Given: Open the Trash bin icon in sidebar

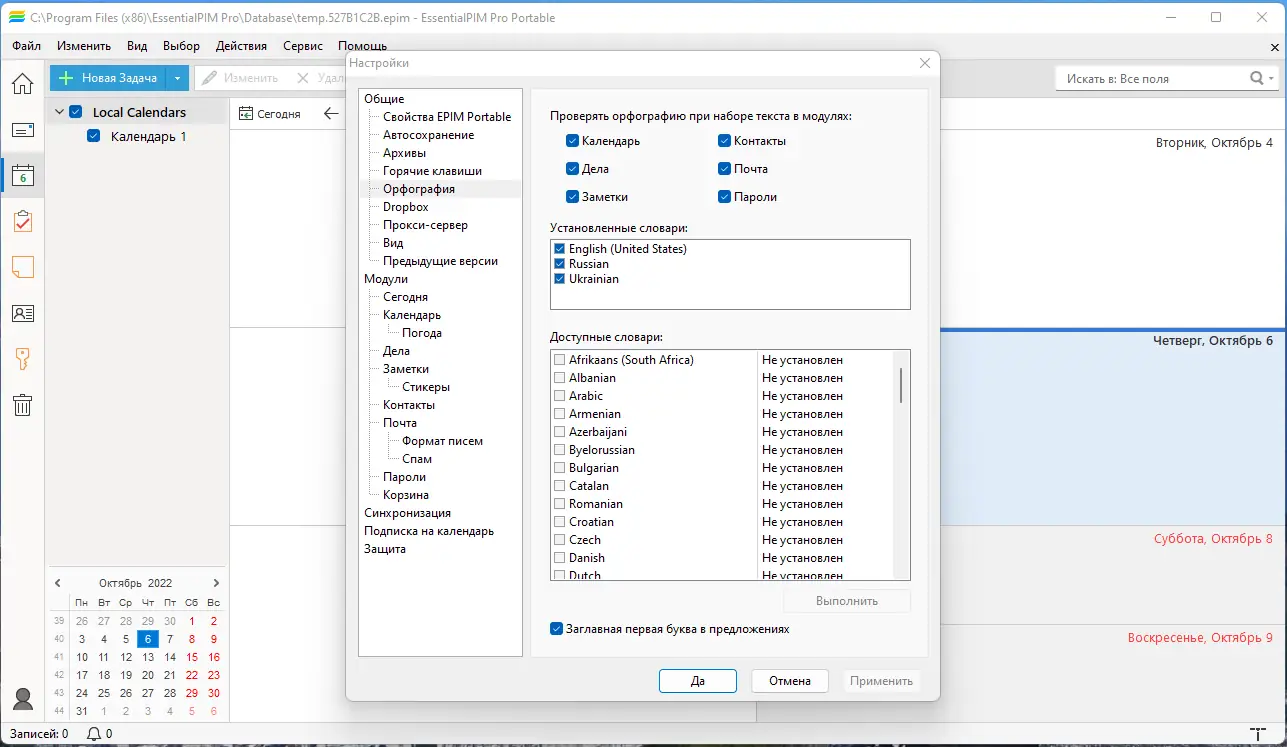Looking at the screenshot, I should click(x=22, y=405).
